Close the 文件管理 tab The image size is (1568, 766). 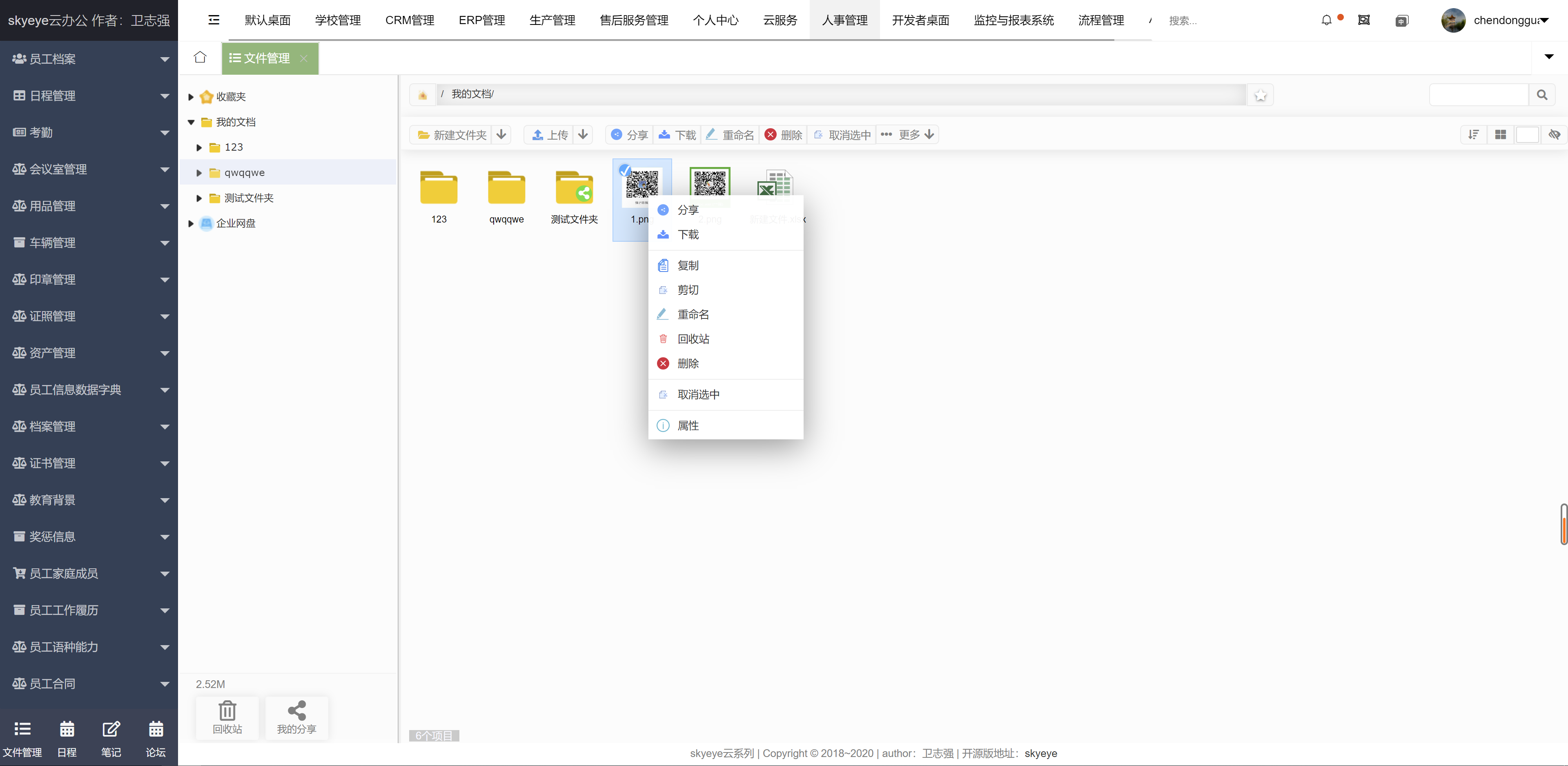click(x=304, y=58)
